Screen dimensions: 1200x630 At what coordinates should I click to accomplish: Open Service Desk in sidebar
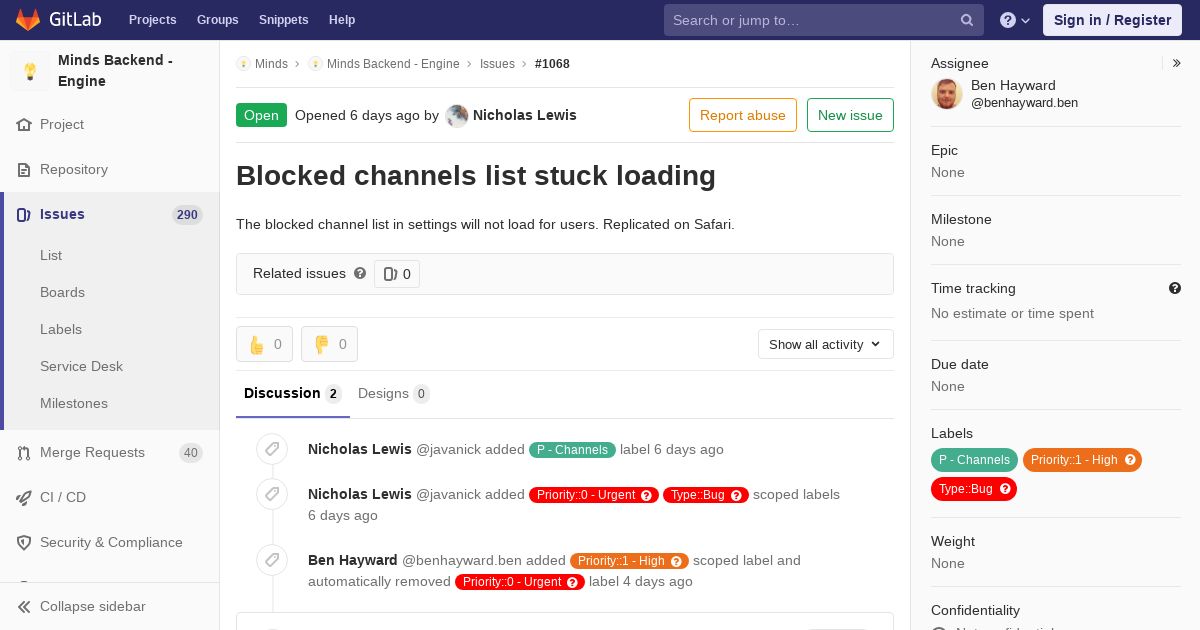click(81, 367)
